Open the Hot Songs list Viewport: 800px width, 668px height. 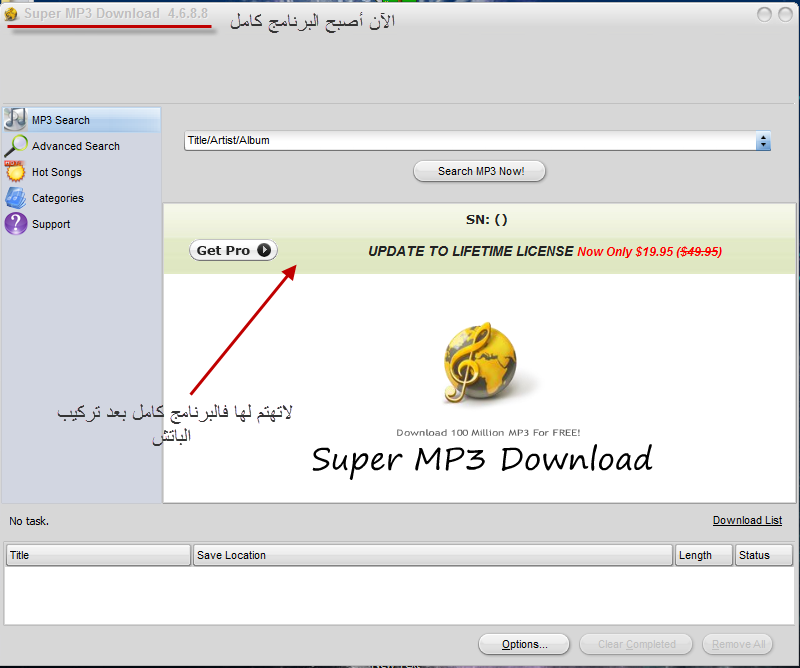pos(82,172)
